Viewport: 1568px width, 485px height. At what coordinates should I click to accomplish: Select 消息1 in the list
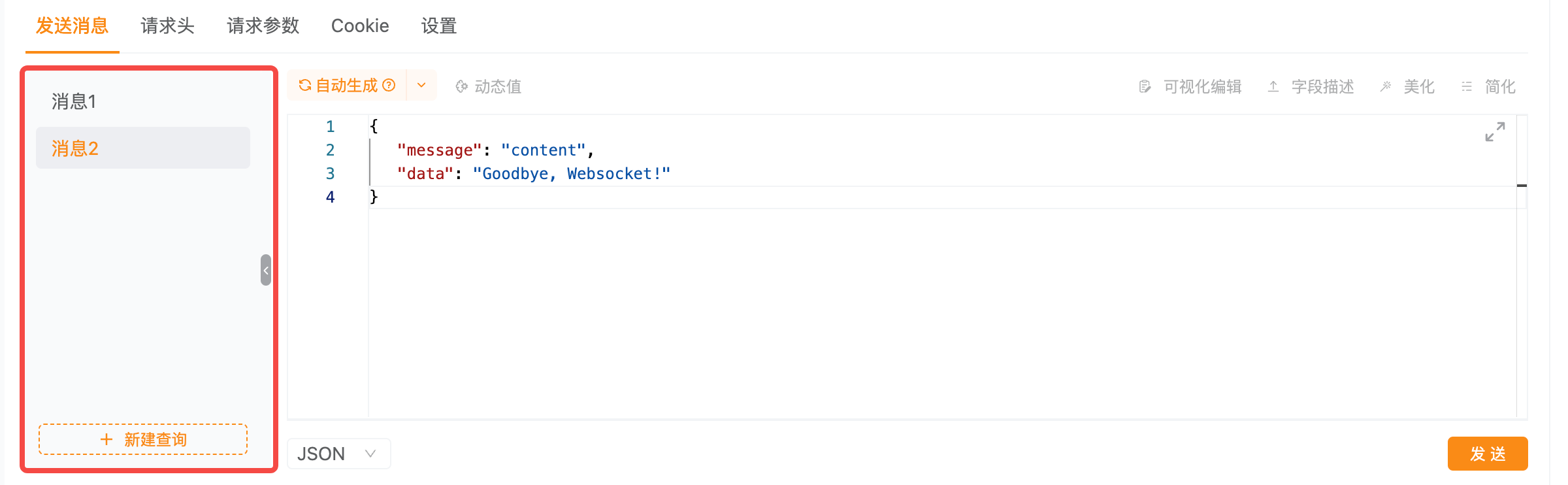(x=143, y=101)
